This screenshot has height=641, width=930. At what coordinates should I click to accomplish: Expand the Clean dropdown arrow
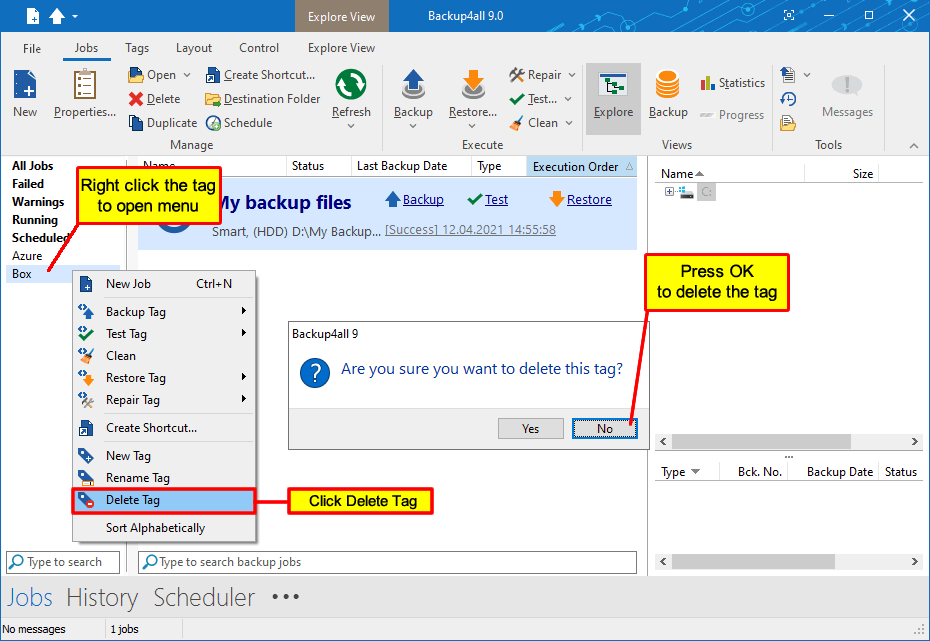[569, 123]
